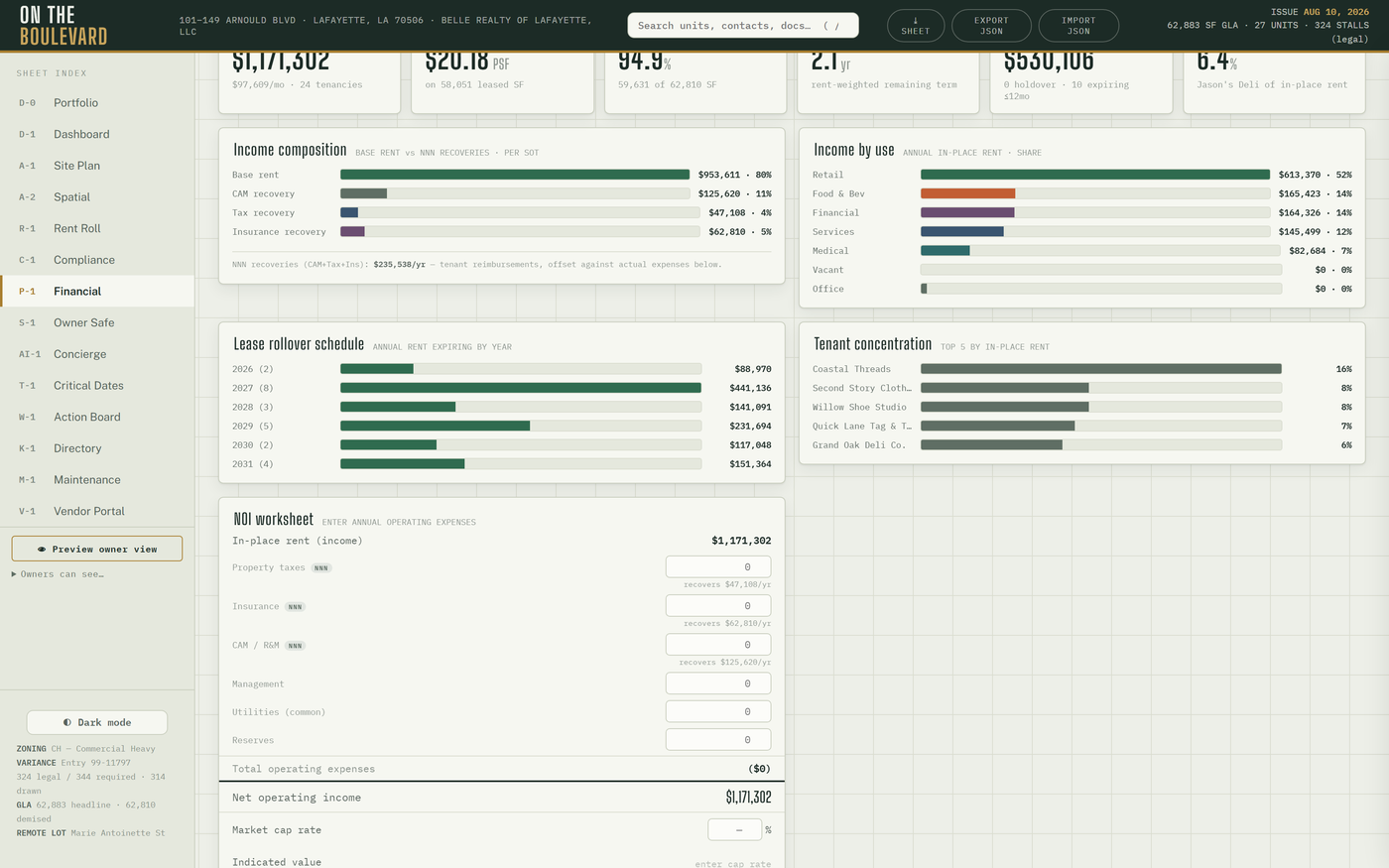Click the "Insurance recovery" row label
This screenshot has width=1389, height=868.
pos(279,232)
